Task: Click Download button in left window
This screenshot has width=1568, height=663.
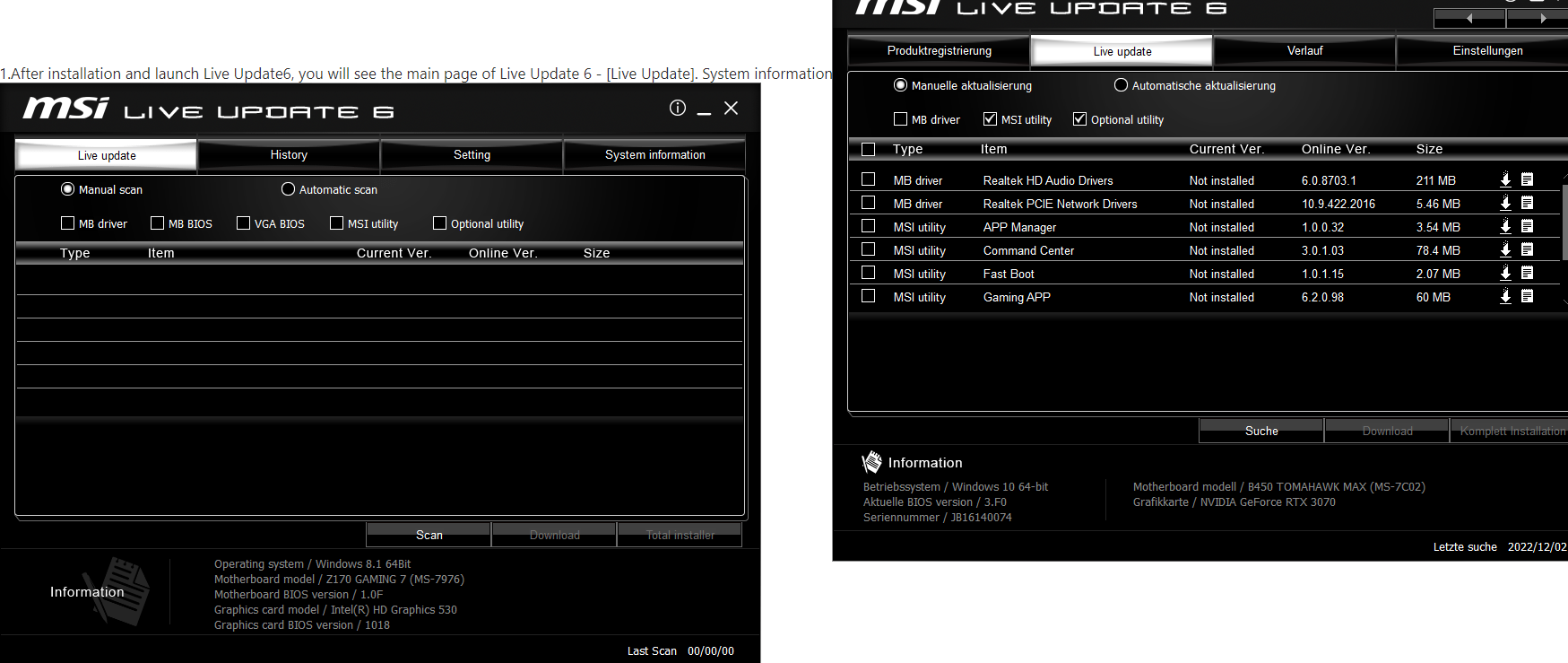Action: pyautogui.click(x=554, y=535)
